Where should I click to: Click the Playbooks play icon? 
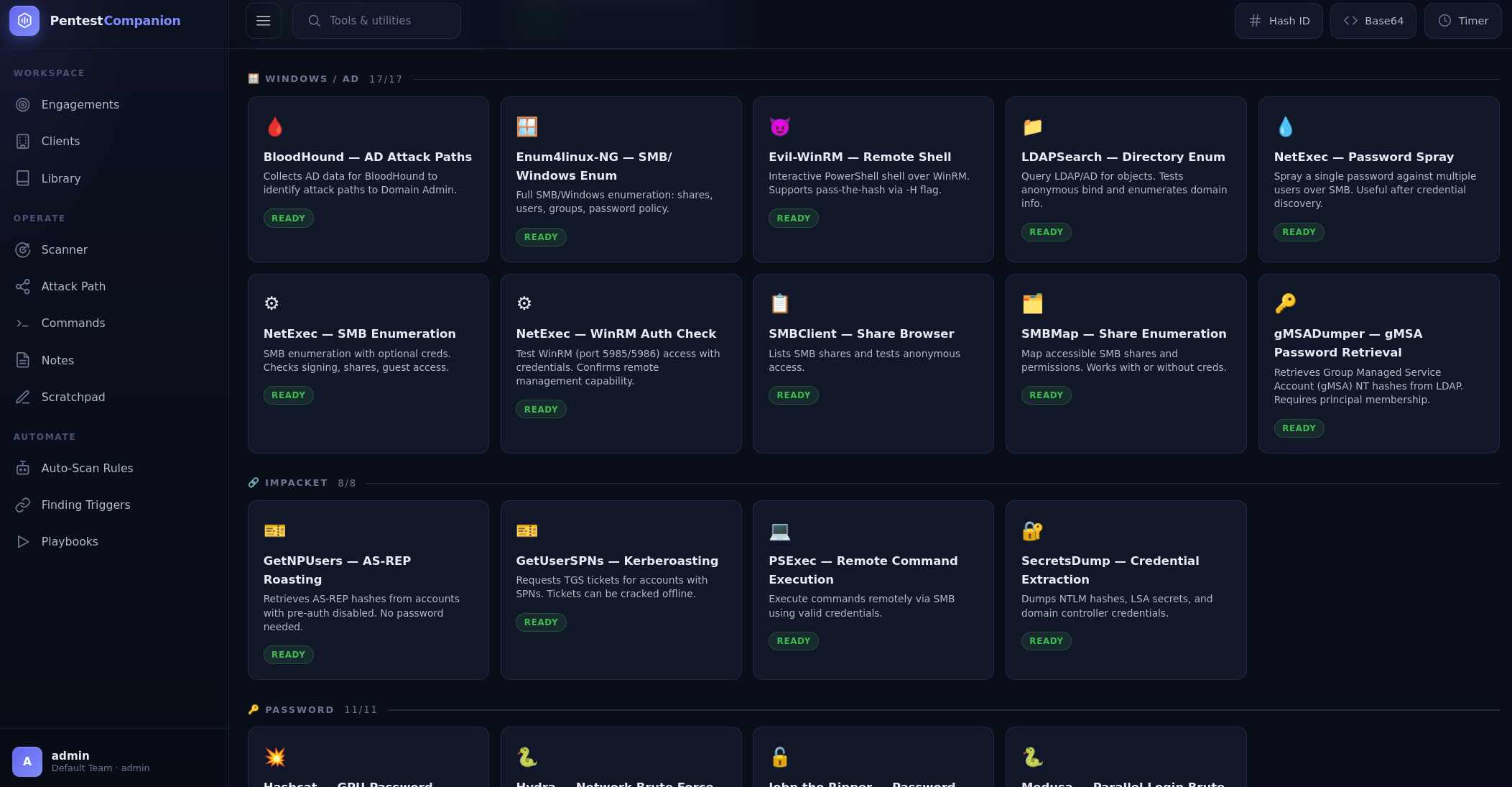[23, 542]
